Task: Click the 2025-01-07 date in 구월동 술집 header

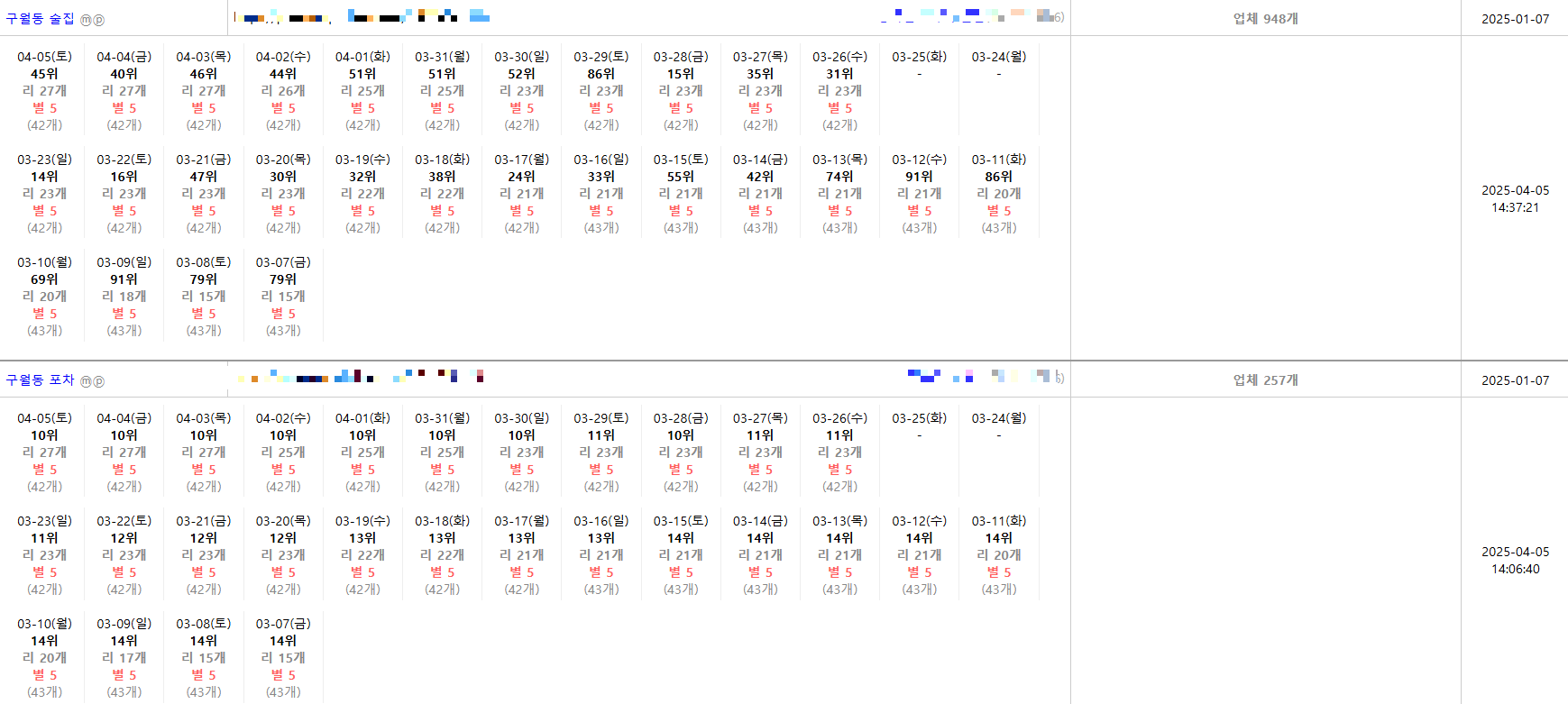Action: click(x=1516, y=19)
